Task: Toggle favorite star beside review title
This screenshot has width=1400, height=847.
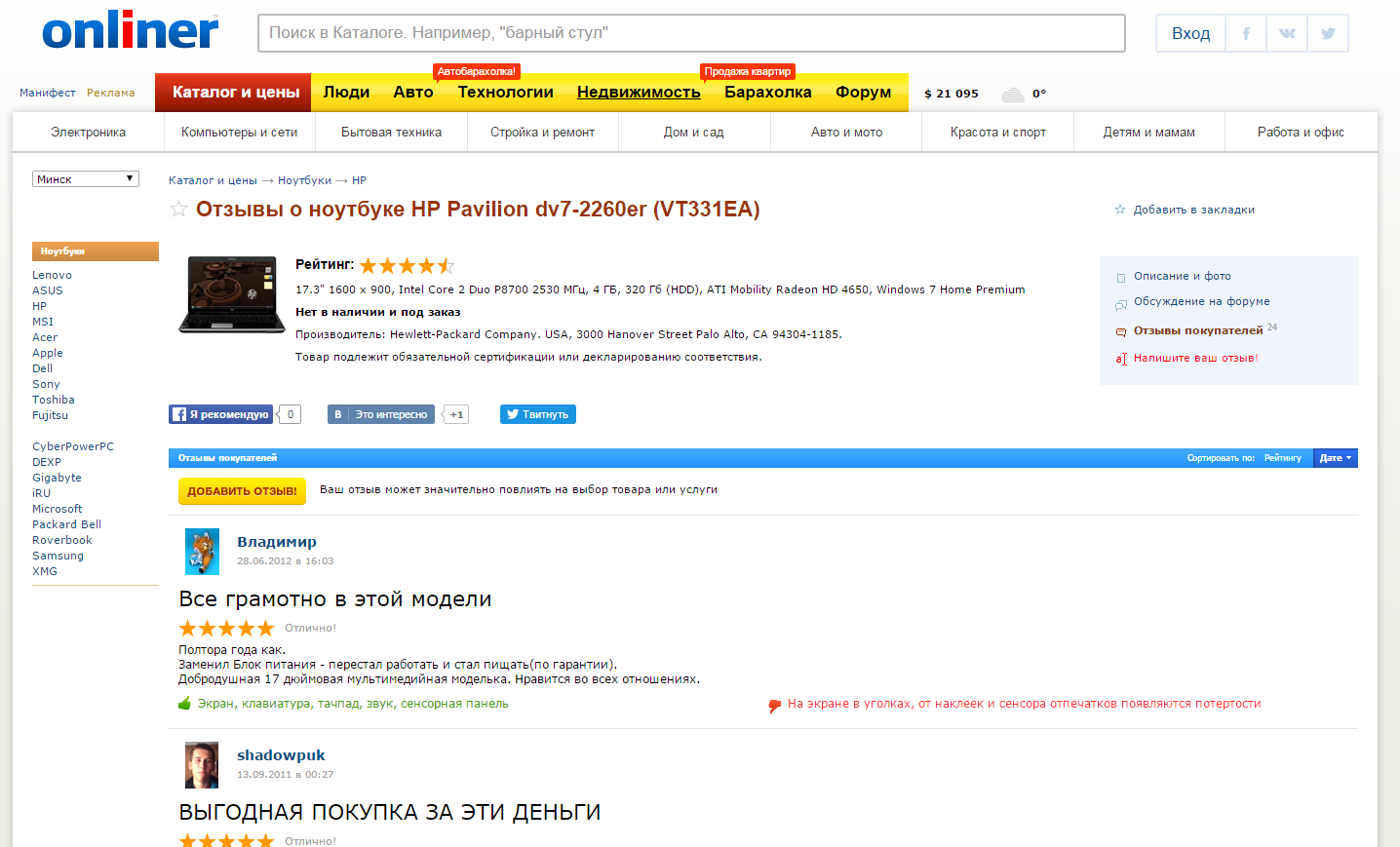Action: pos(178,209)
